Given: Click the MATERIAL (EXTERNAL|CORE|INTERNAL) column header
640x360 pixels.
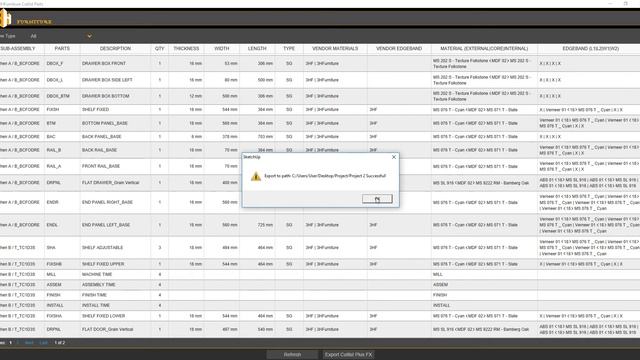Looking at the screenshot, I should (484, 49).
